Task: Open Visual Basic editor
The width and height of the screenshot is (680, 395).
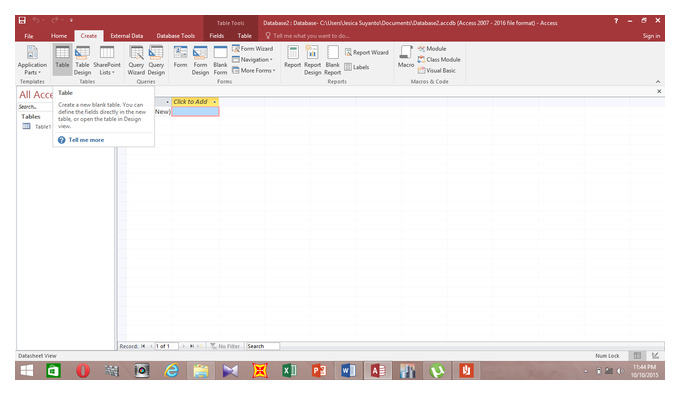Action: (437, 70)
